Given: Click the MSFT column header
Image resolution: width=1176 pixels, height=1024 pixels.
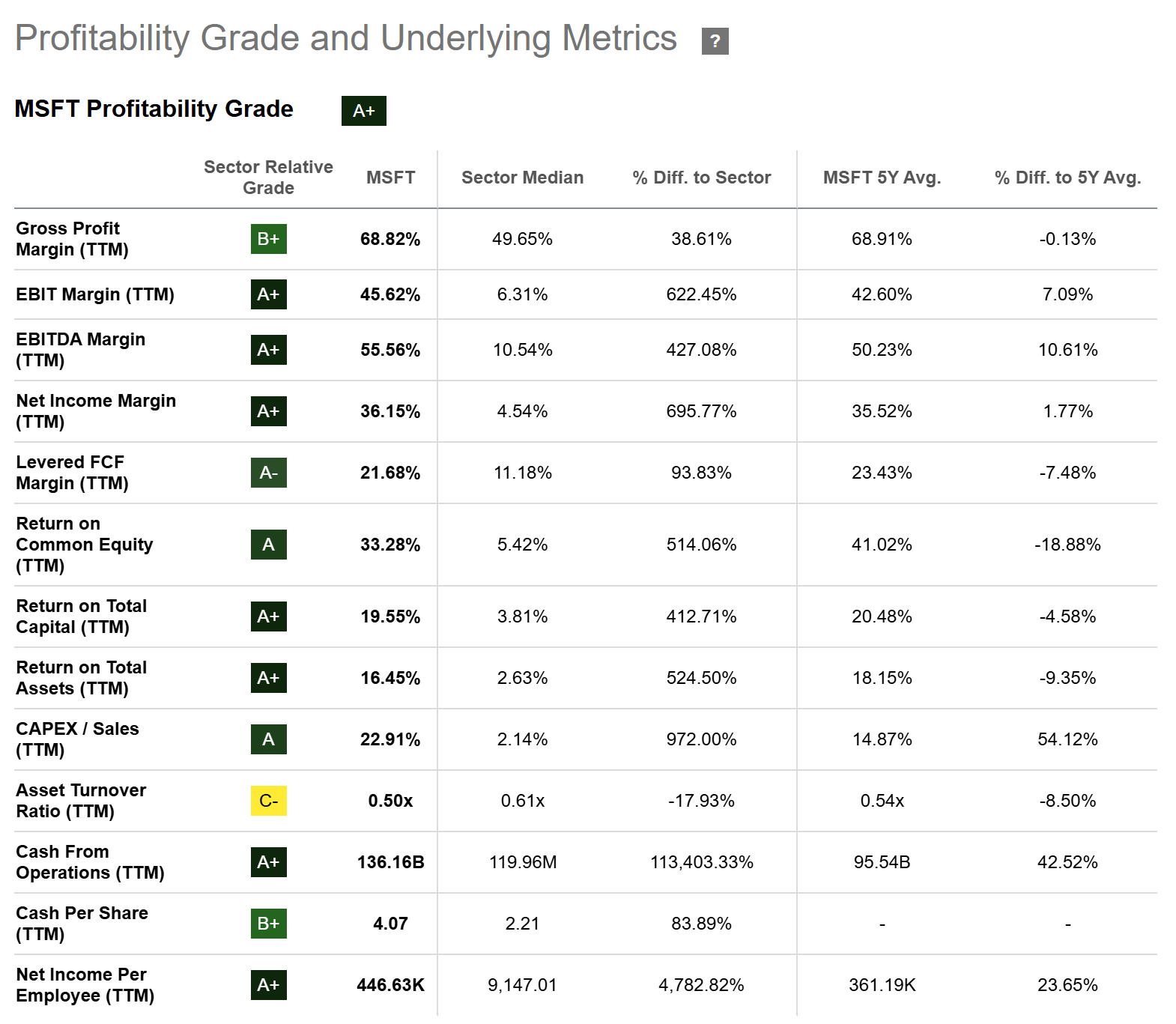Looking at the screenshot, I should 390,178.
